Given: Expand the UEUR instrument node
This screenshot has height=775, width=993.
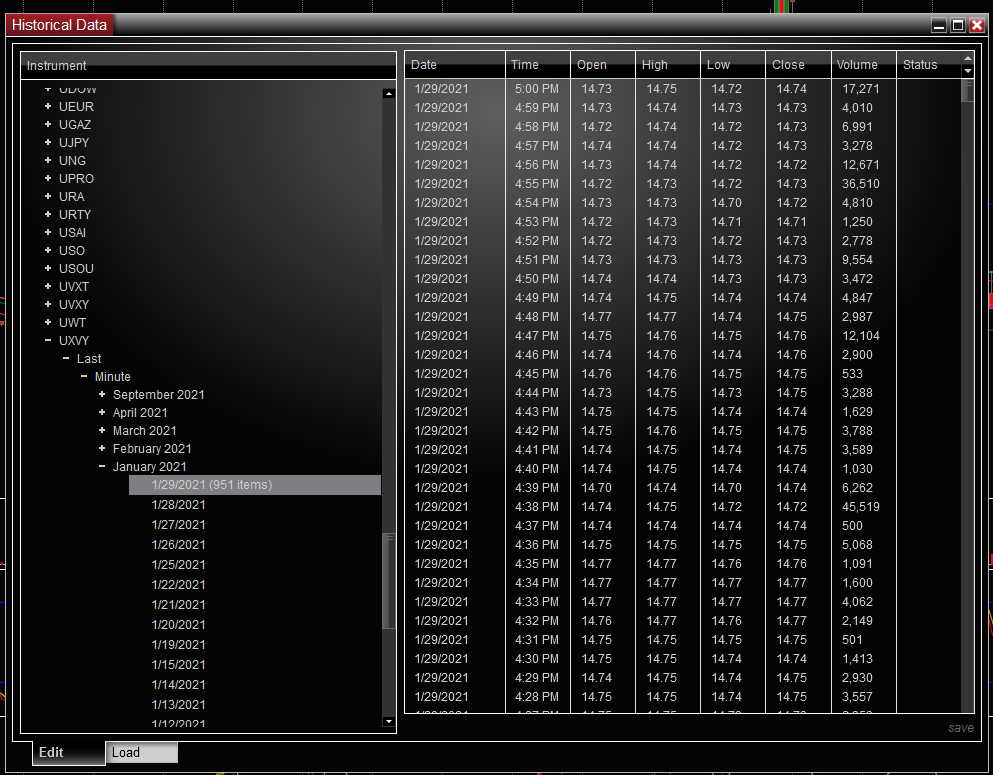Looking at the screenshot, I should point(48,106).
